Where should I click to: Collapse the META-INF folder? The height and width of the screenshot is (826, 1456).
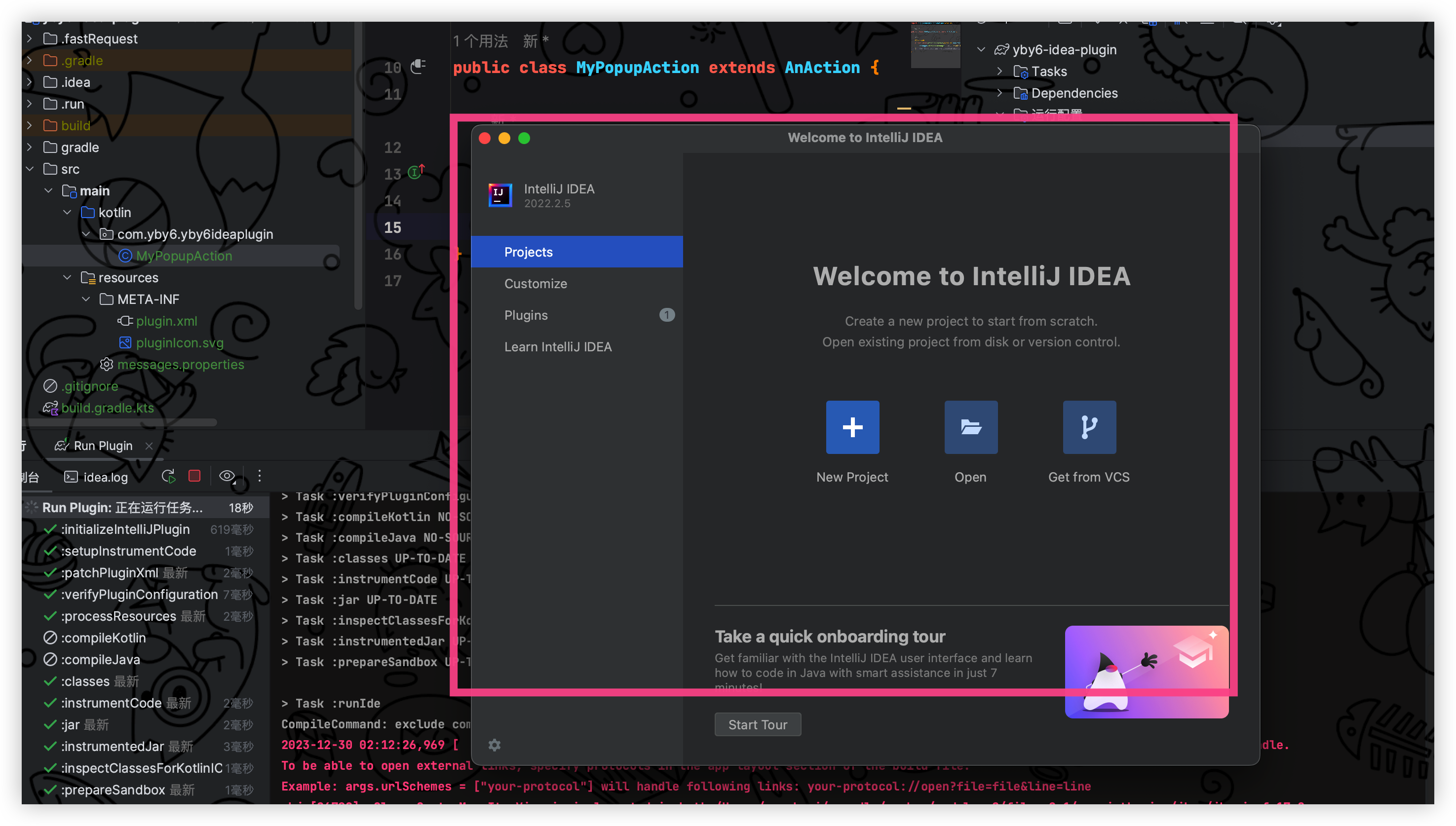(x=86, y=299)
